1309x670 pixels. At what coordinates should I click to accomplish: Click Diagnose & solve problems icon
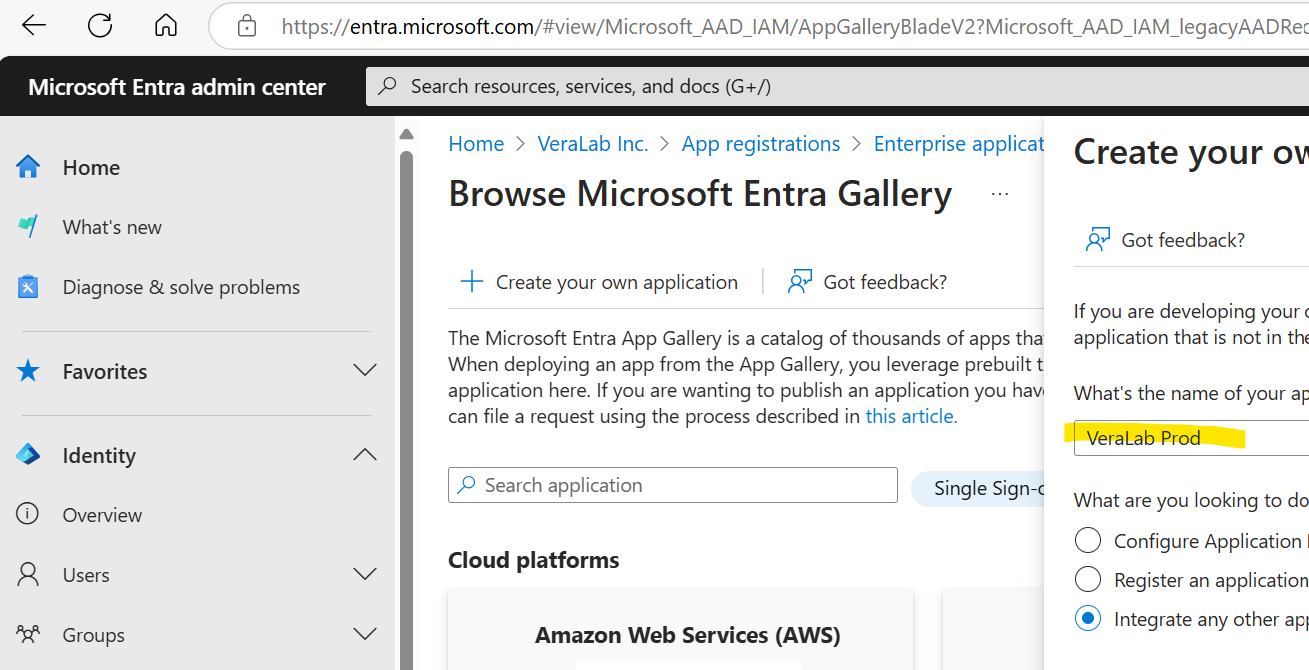pos(28,287)
